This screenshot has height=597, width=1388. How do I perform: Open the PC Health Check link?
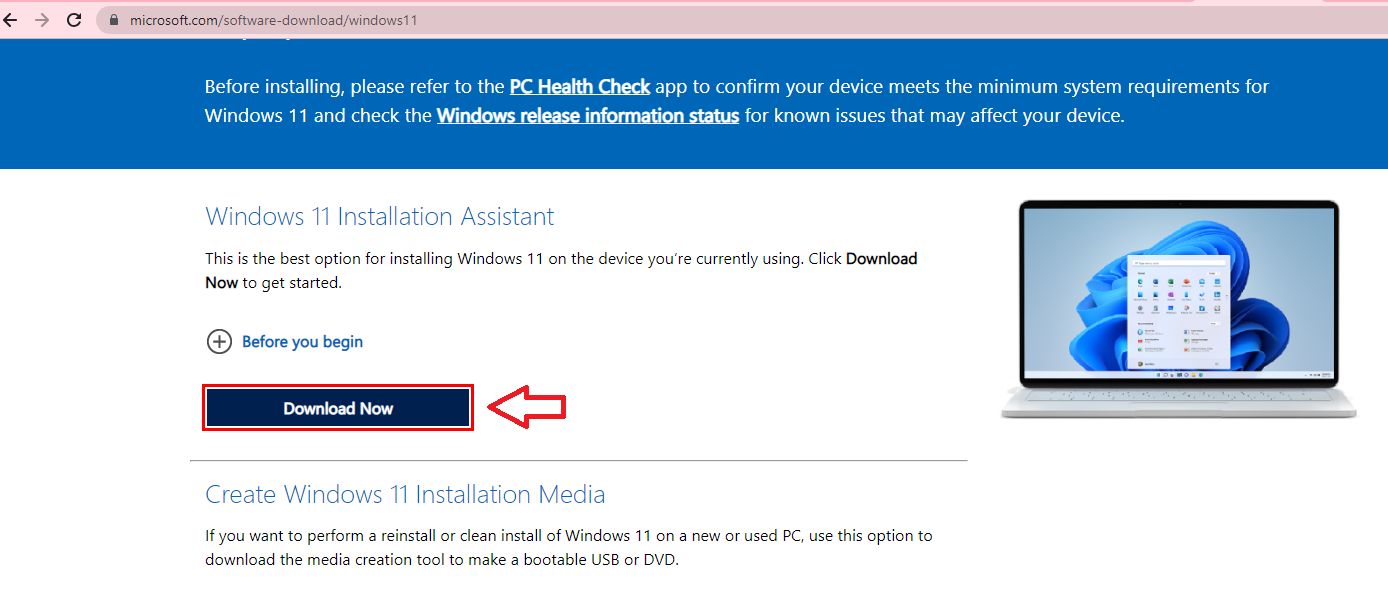coord(579,87)
